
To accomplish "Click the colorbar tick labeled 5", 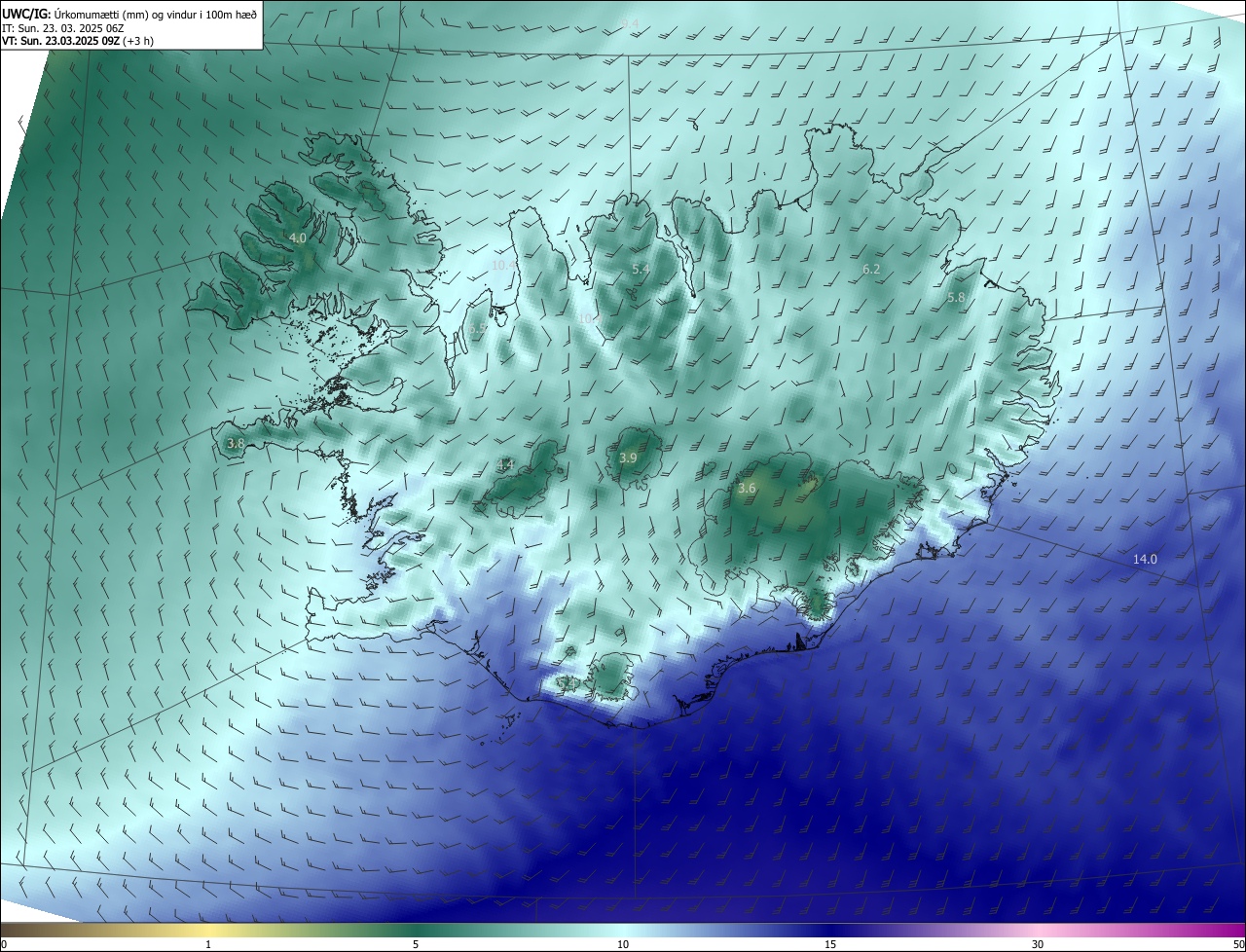I will click(x=416, y=944).
